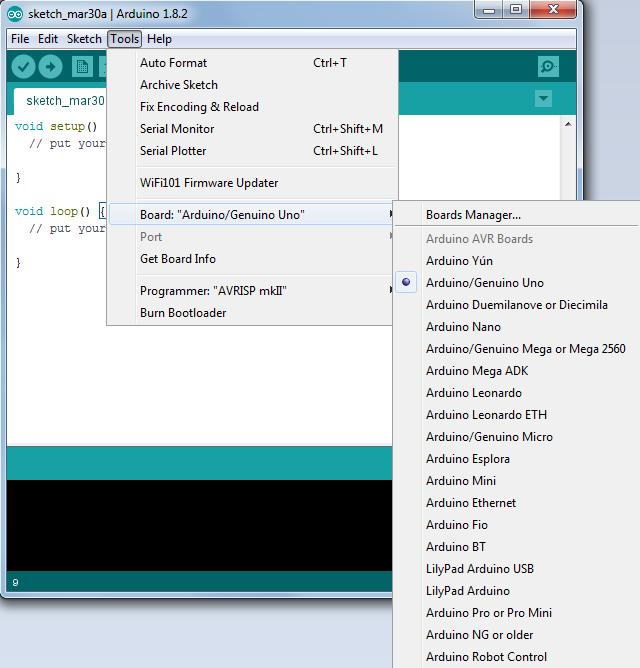Expand the Board submenu arrow
Image resolution: width=640 pixels, height=668 pixels.
[x=390, y=214]
